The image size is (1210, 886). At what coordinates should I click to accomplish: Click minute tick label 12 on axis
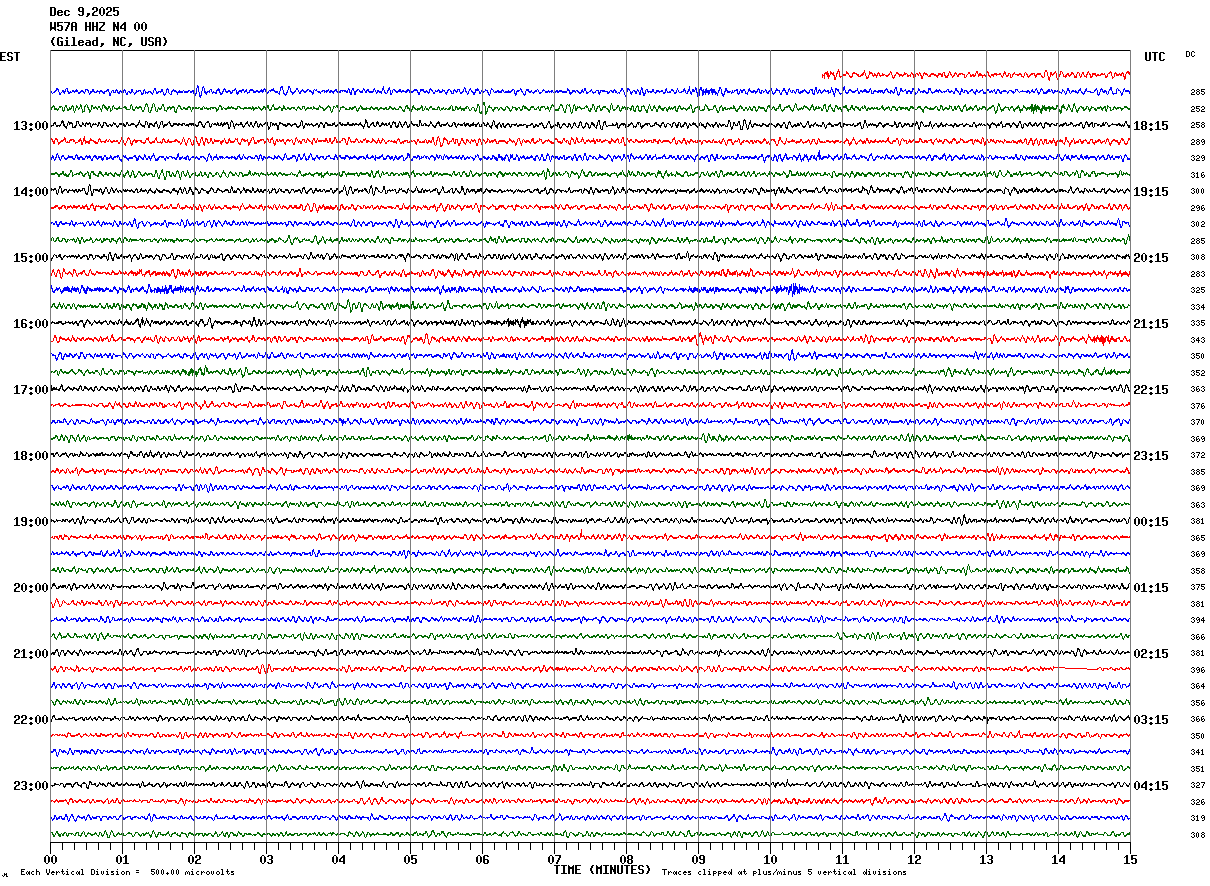(914, 859)
